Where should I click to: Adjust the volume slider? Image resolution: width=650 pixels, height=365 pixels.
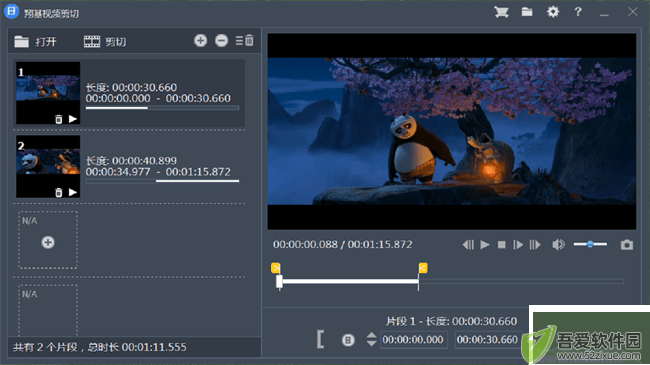click(x=590, y=244)
